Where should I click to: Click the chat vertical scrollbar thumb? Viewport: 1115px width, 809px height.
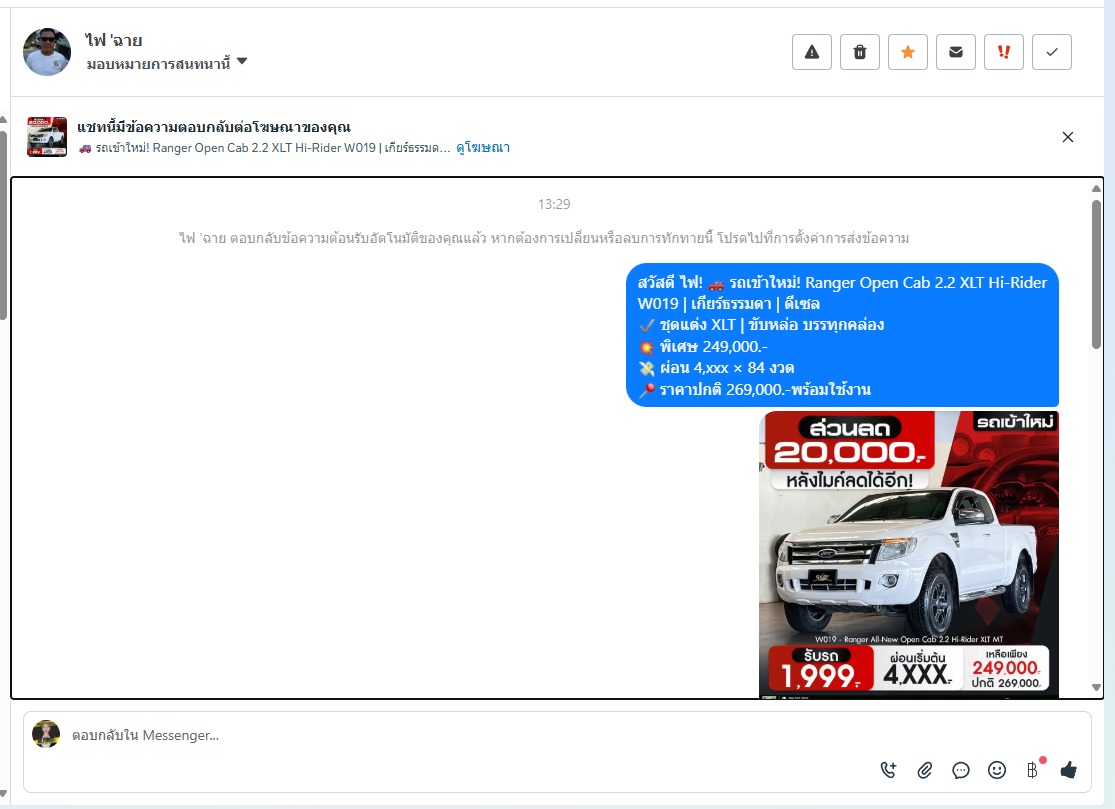1096,274
